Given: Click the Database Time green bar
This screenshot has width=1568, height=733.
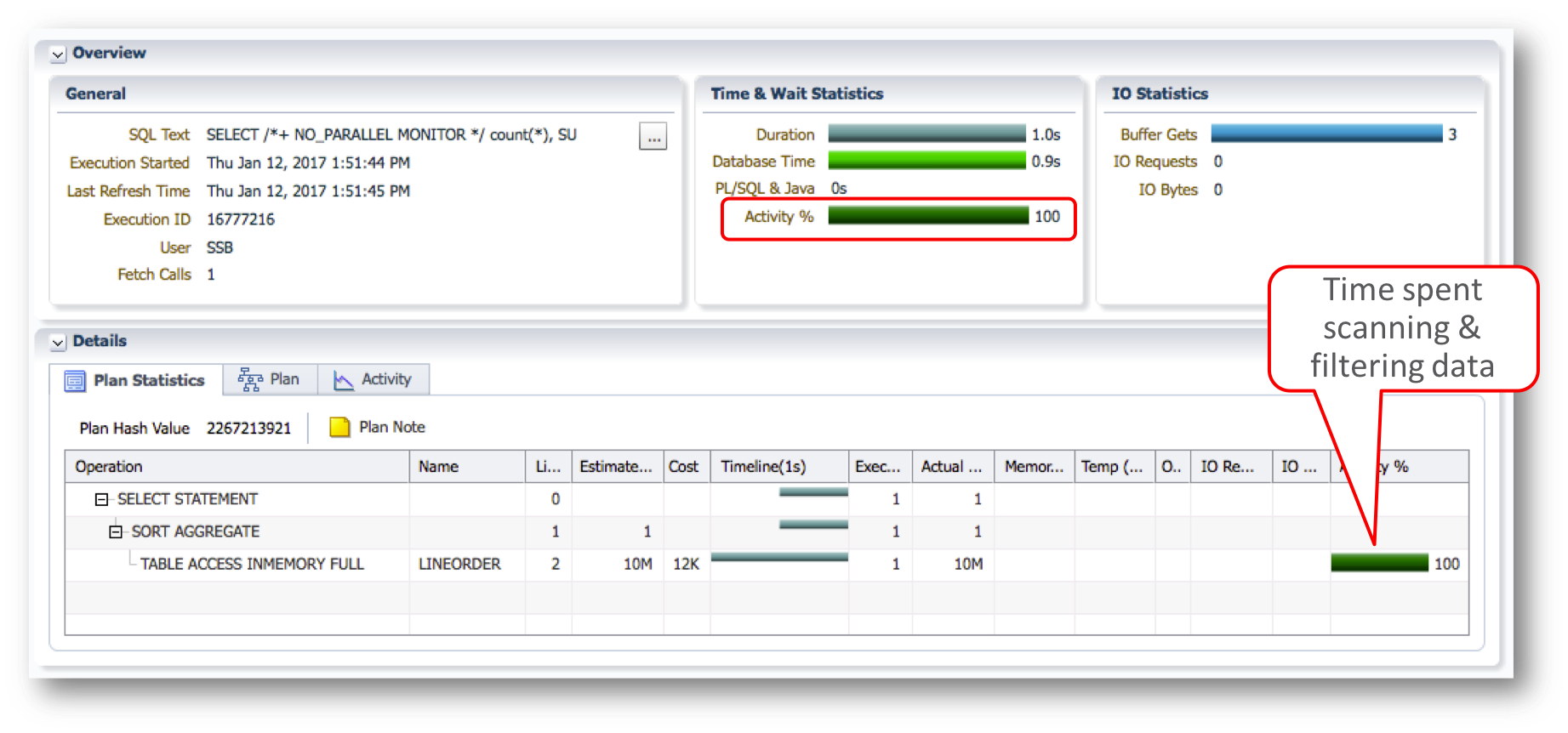Looking at the screenshot, I should [927, 161].
